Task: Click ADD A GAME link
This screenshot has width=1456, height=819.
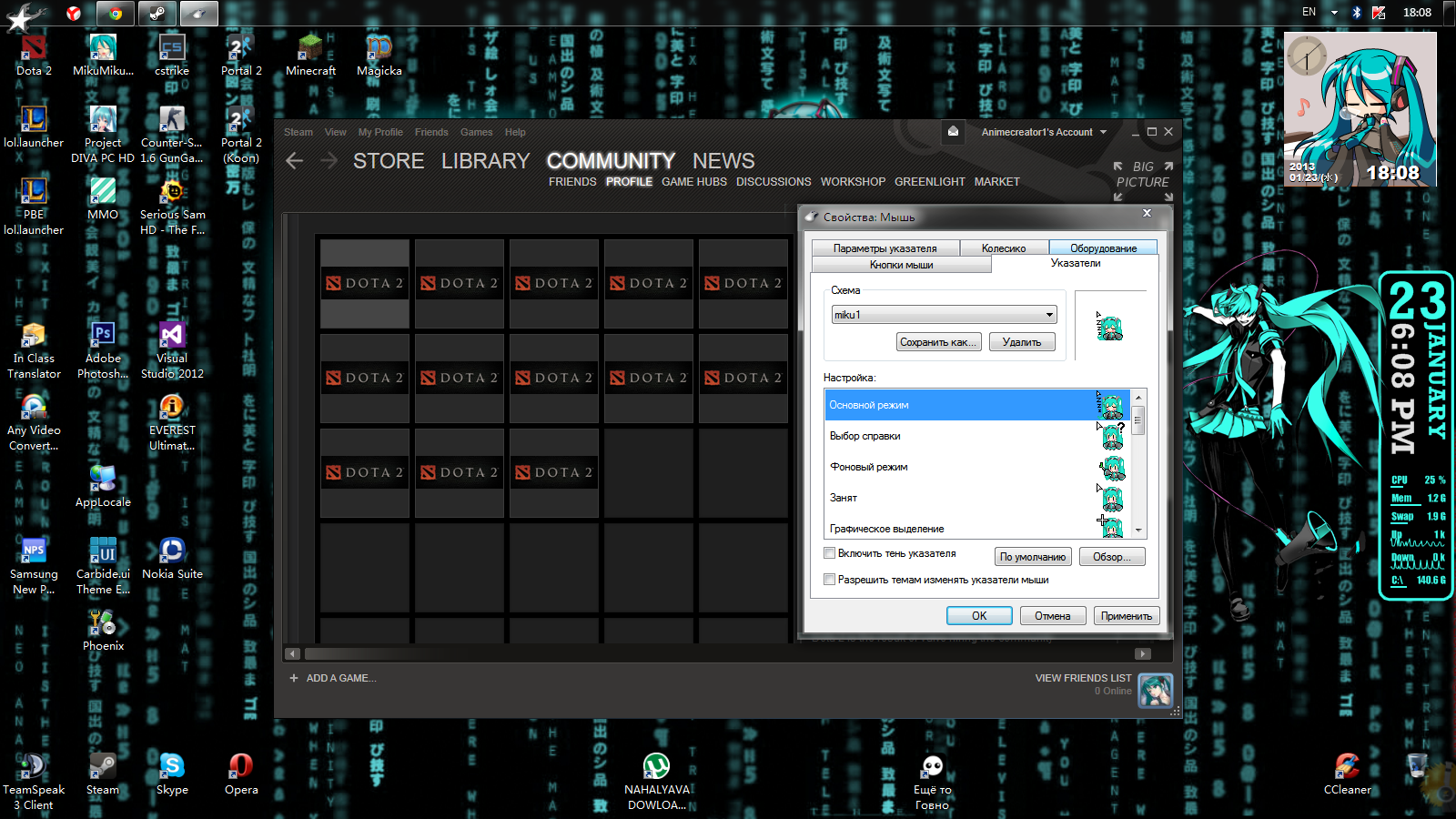Action: [332, 678]
